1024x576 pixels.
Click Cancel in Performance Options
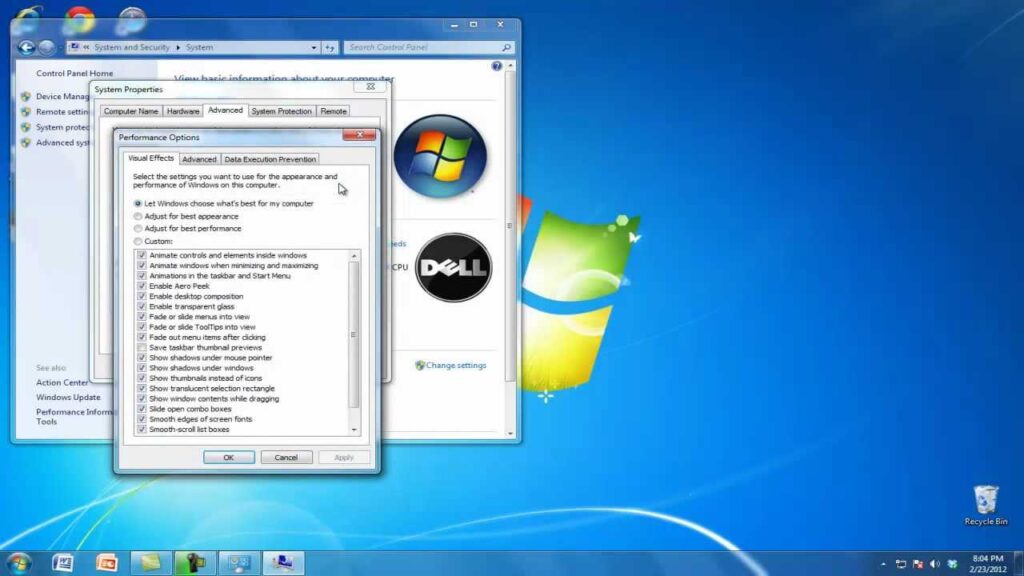(286, 457)
